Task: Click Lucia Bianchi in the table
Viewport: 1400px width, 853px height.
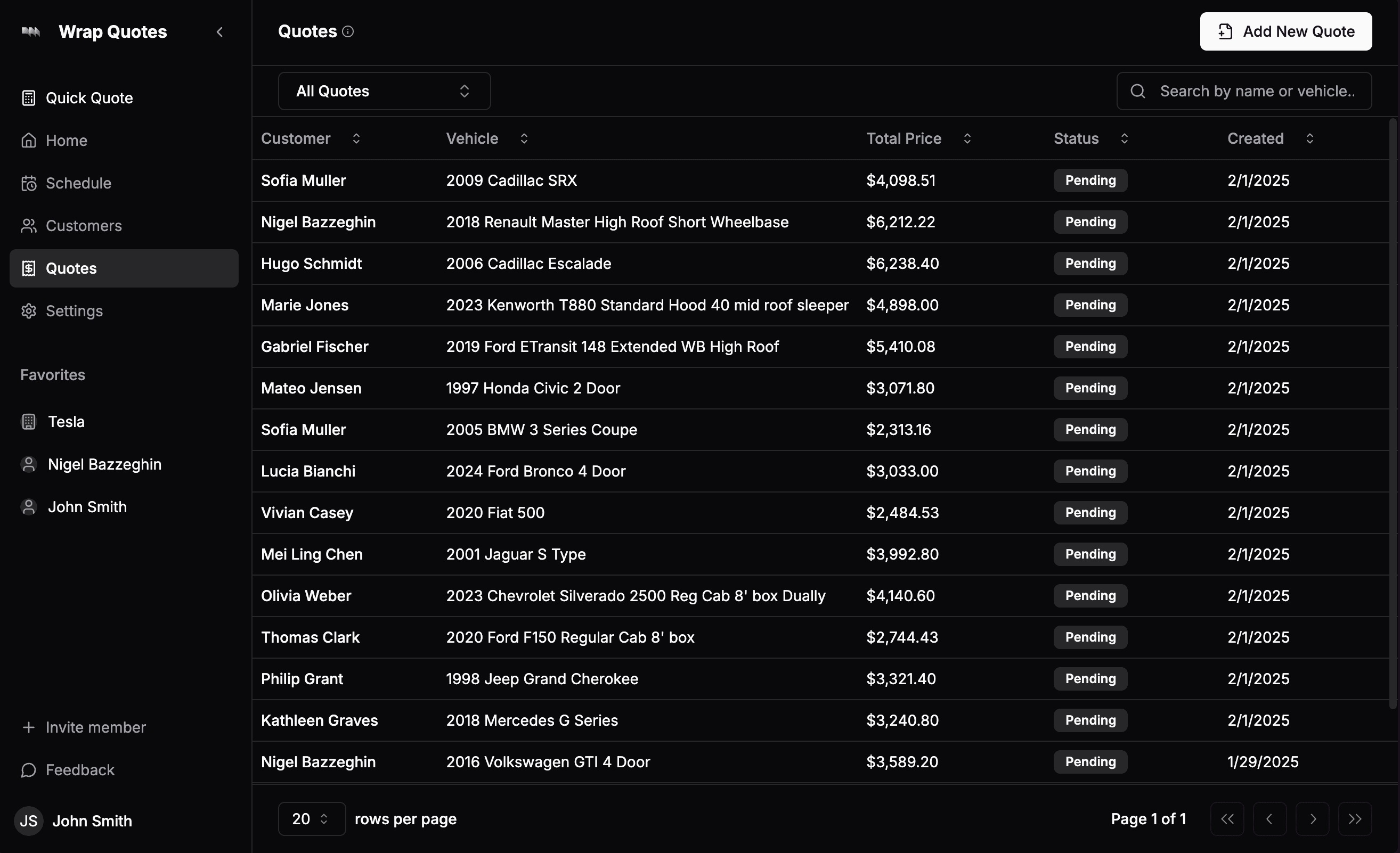Action: (x=308, y=471)
